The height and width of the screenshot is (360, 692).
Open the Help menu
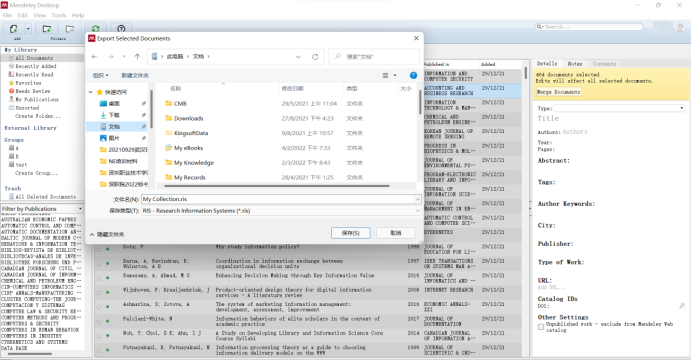click(x=78, y=15)
